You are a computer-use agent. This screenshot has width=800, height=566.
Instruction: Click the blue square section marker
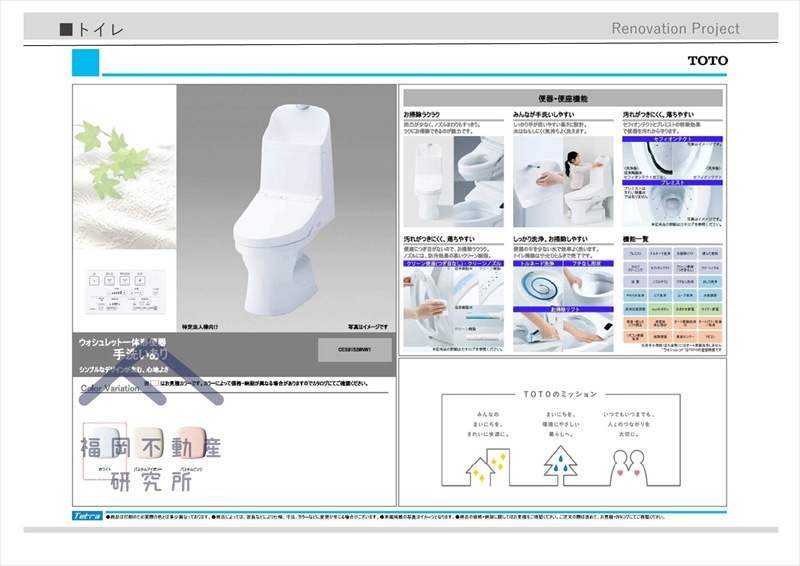coord(85,63)
